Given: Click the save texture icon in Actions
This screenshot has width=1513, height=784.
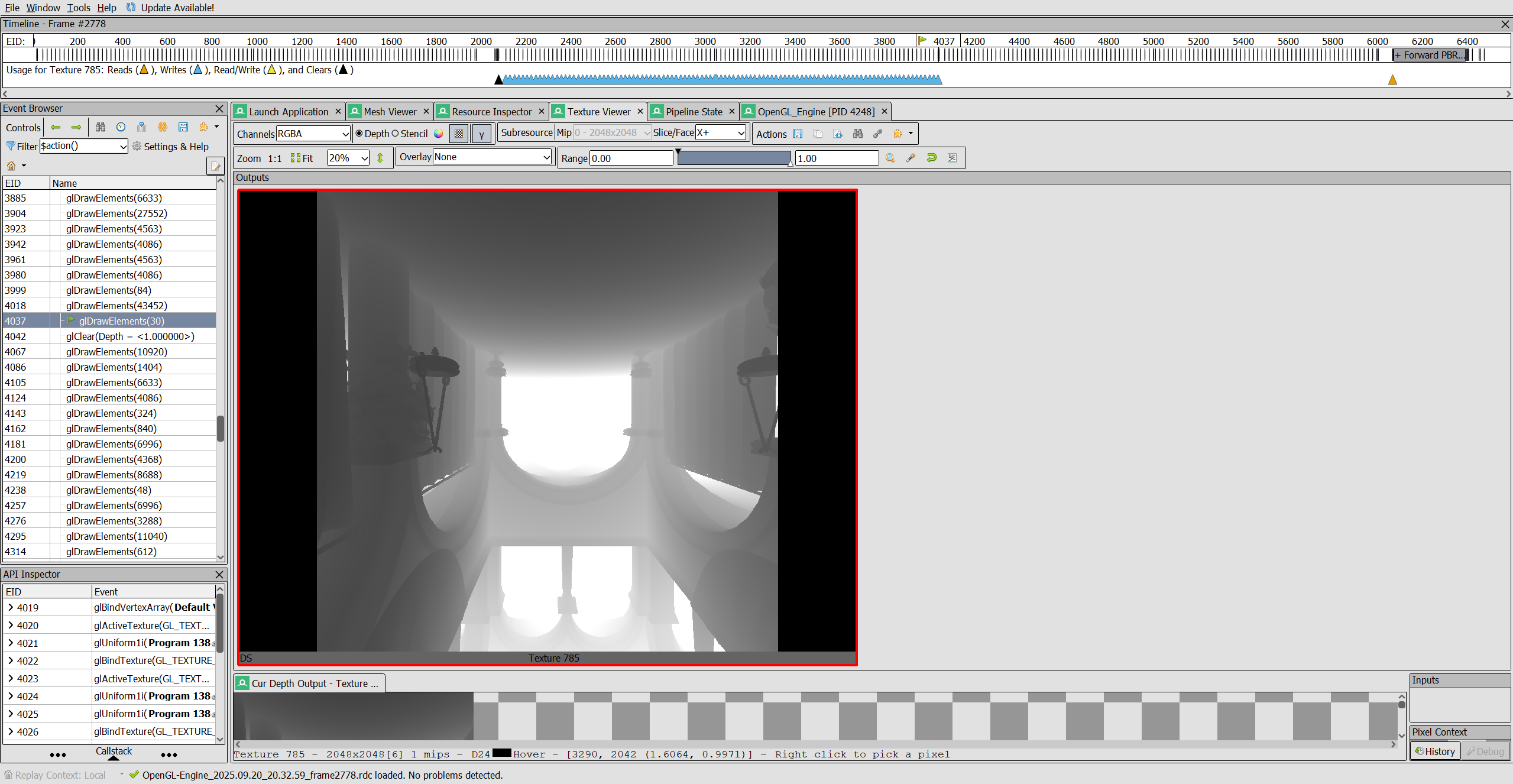Looking at the screenshot, I should coord(798,134).
